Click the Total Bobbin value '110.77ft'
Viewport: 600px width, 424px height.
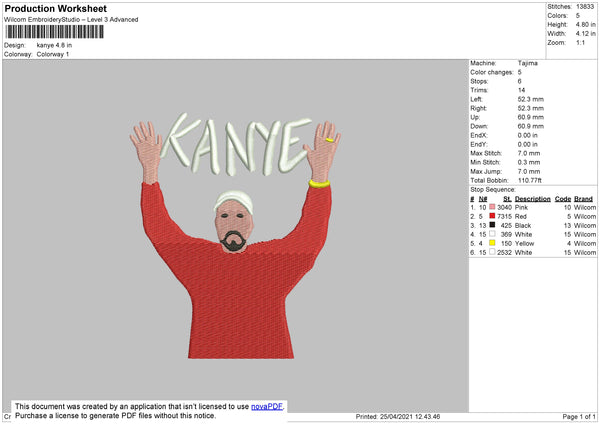click(x=530, y=180)
